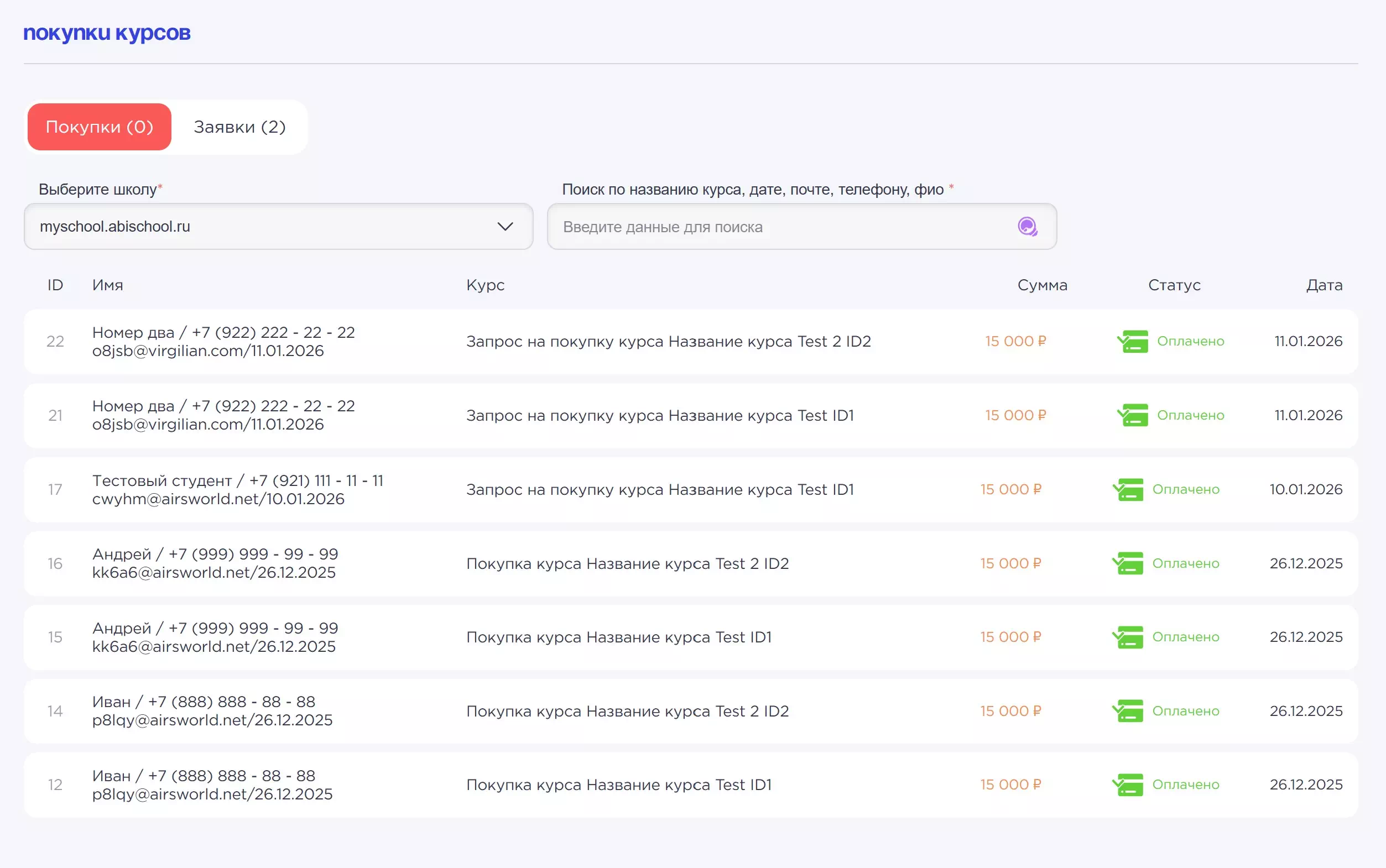The height and width of the screenshot is (868, 1386).
Task: Click paid card icon for order 21
Action: coord(1132,415)
